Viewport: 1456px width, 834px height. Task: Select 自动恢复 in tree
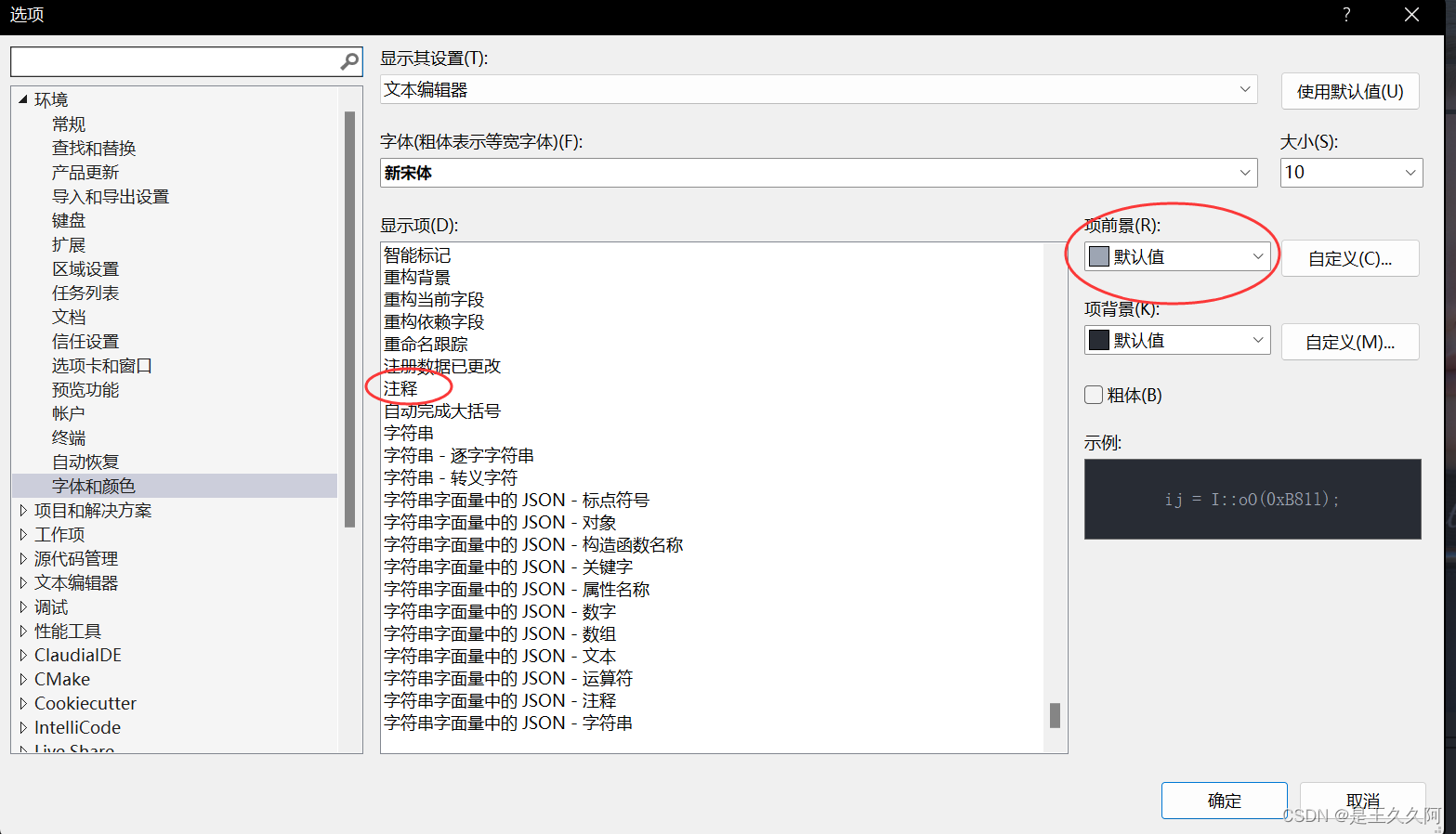[85, 462]
